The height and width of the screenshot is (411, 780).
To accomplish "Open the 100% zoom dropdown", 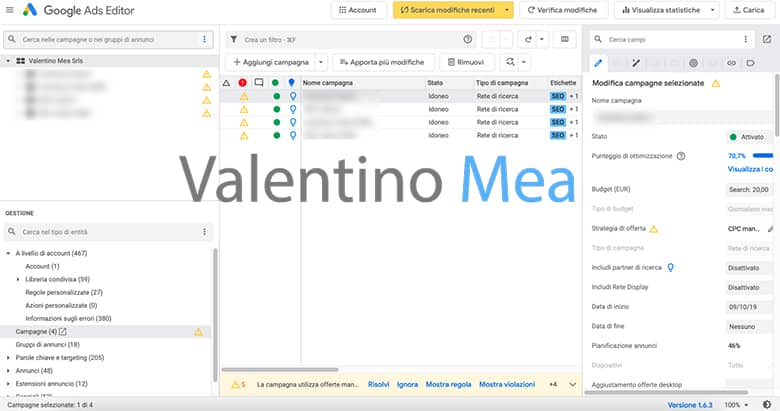I will click(x=736, y=405).
